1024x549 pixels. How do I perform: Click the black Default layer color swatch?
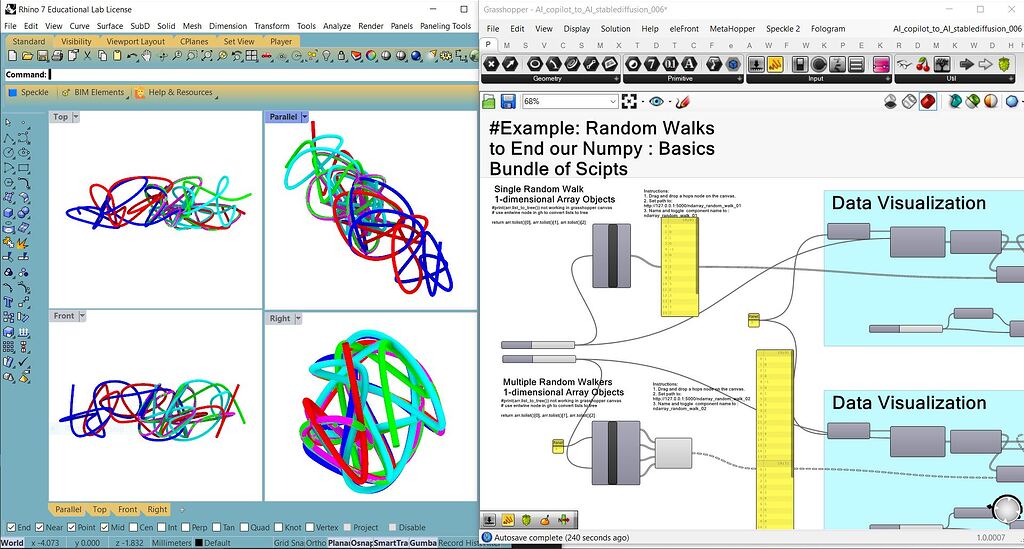[199, 542]
